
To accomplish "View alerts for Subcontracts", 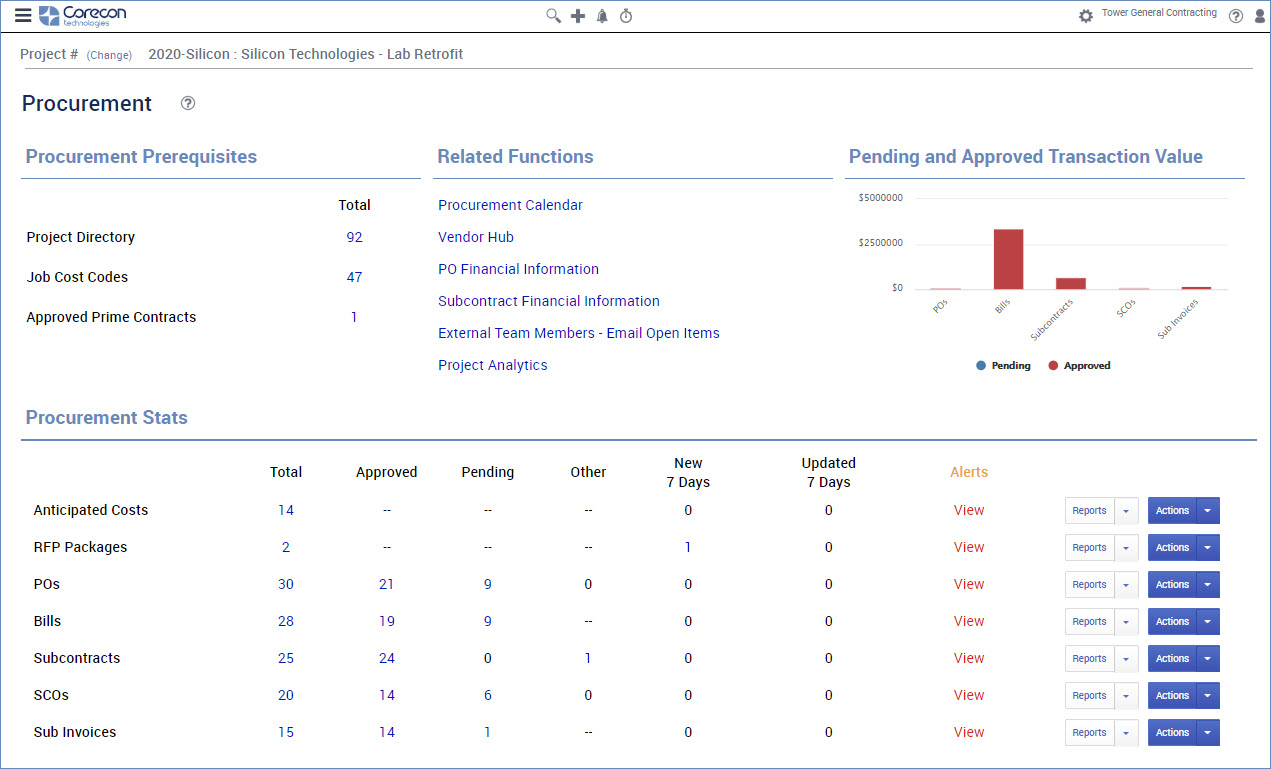I will [969, 658].
